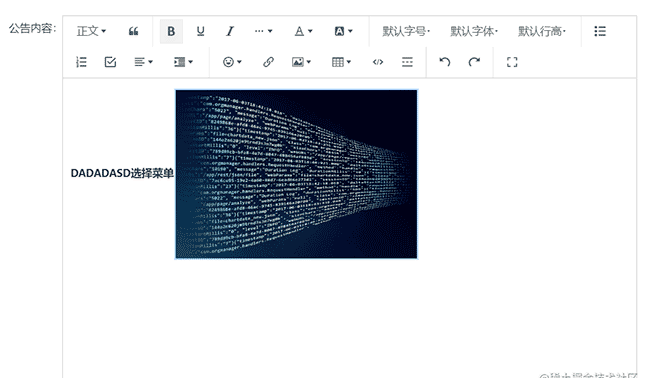This screenshot has height=378, width=650.
Task: Insert a code block
Action: click(378, 62)
